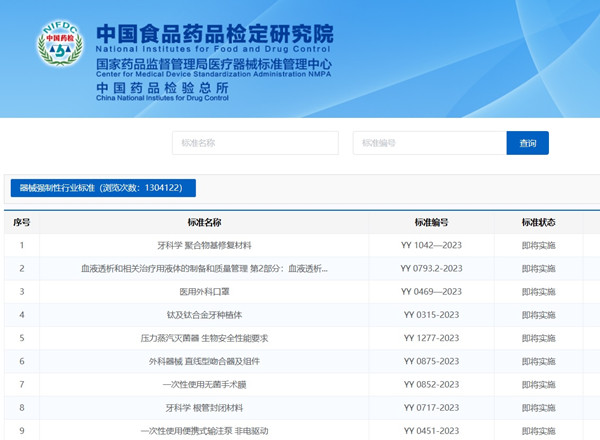The image size is (600, 440).
Task: Click standard number YY 0793.2-2023
Action: 431,269
